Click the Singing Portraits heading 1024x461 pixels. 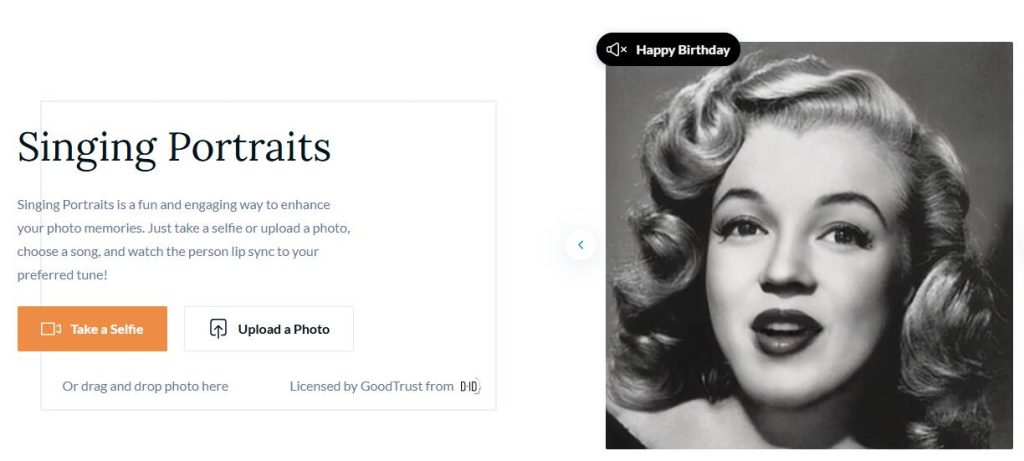(x=174, y=147)
